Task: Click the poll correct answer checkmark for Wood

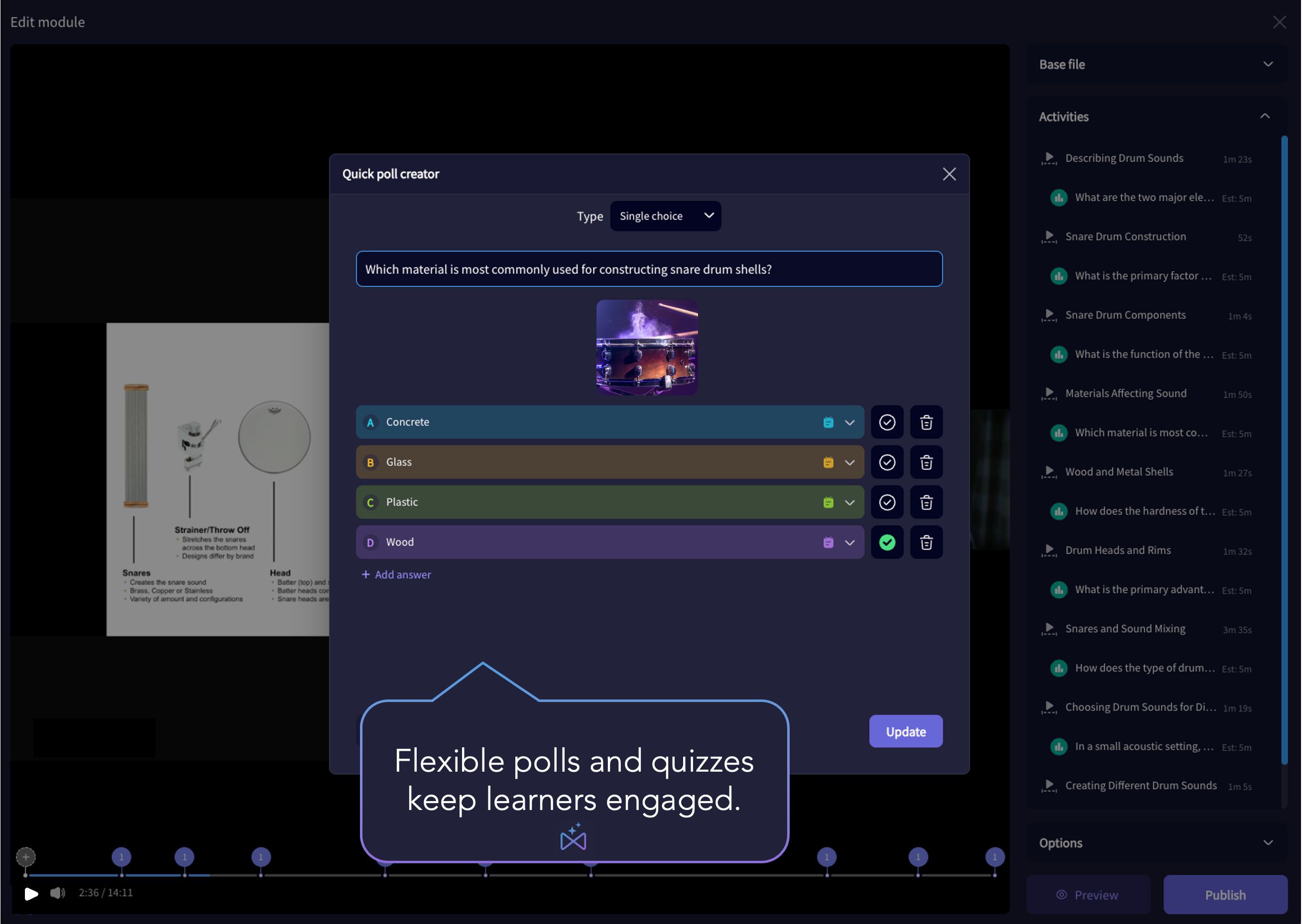Action: [x=887, y=542]
